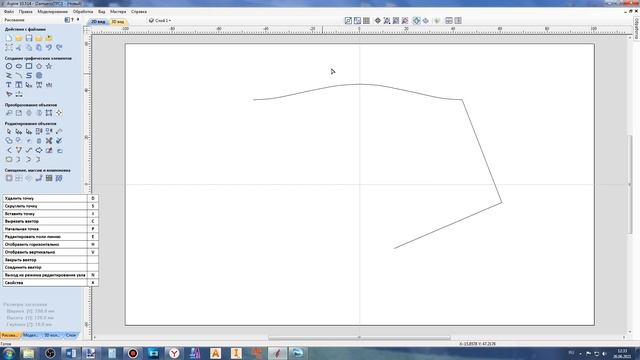Open the Word icon in taskbar

point(70,353)
